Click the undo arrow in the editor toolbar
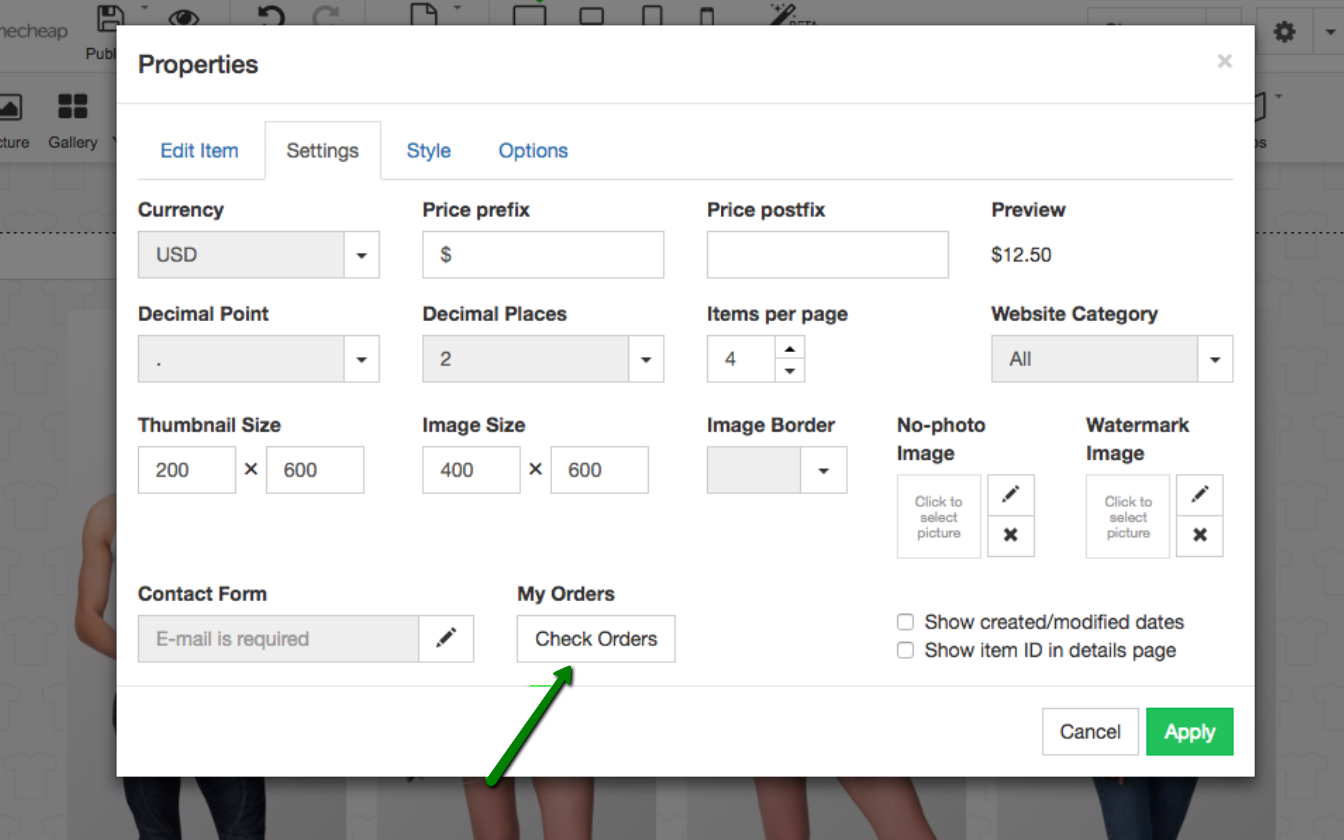The height and width of the screenshot is (840, 1344). [271, 15]
